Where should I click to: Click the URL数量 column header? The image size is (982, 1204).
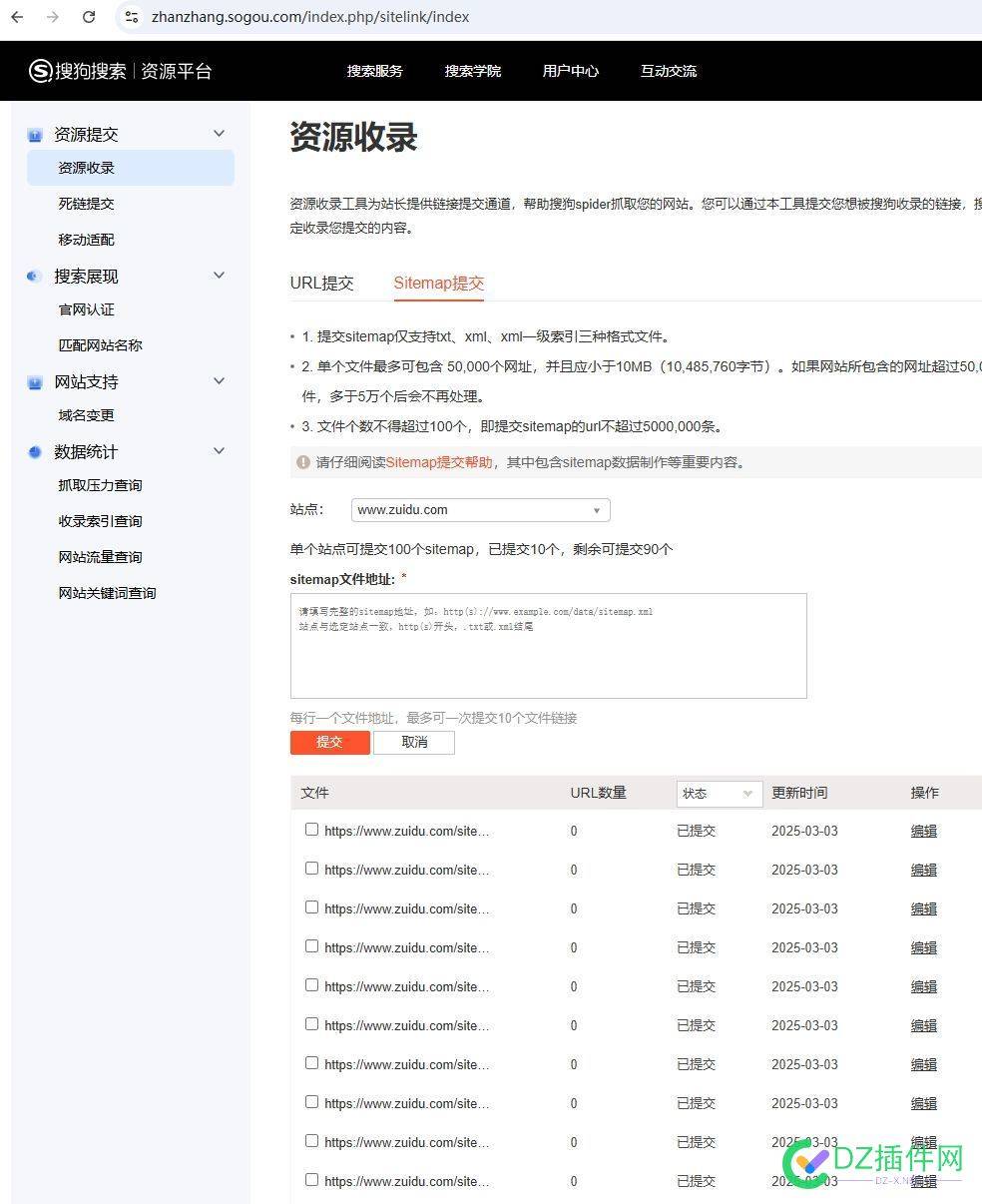[x=599, y=793]
